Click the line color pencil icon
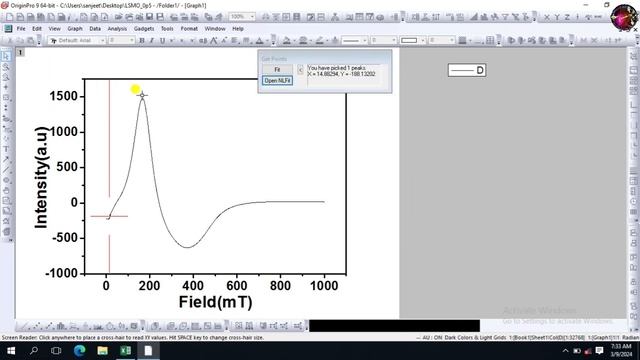 (x=320, y=40)
